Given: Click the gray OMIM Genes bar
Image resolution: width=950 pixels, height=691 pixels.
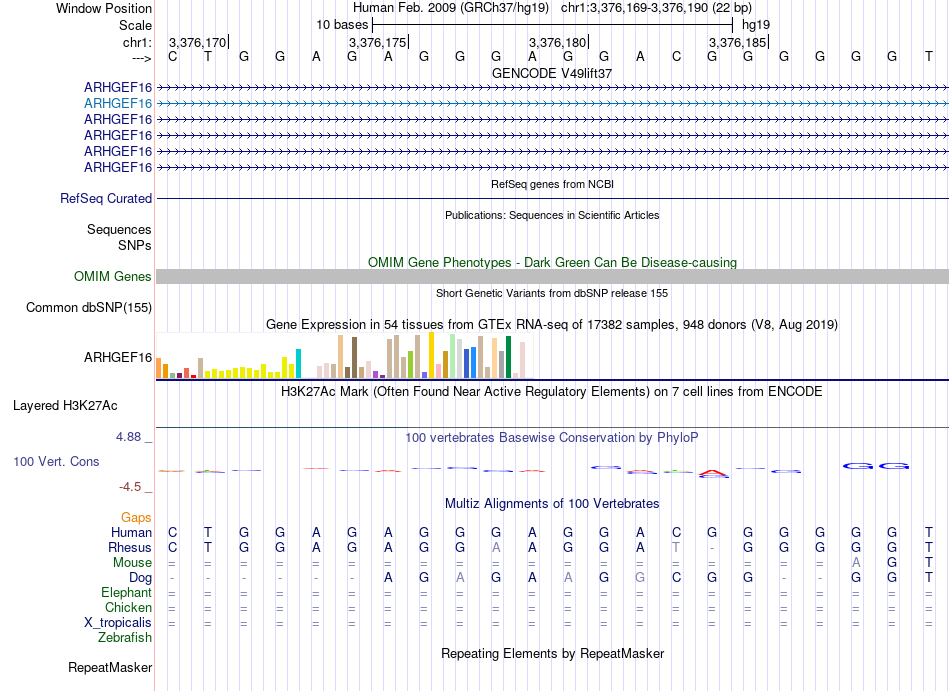Looking at the screenshot, I should click(552, 277).
